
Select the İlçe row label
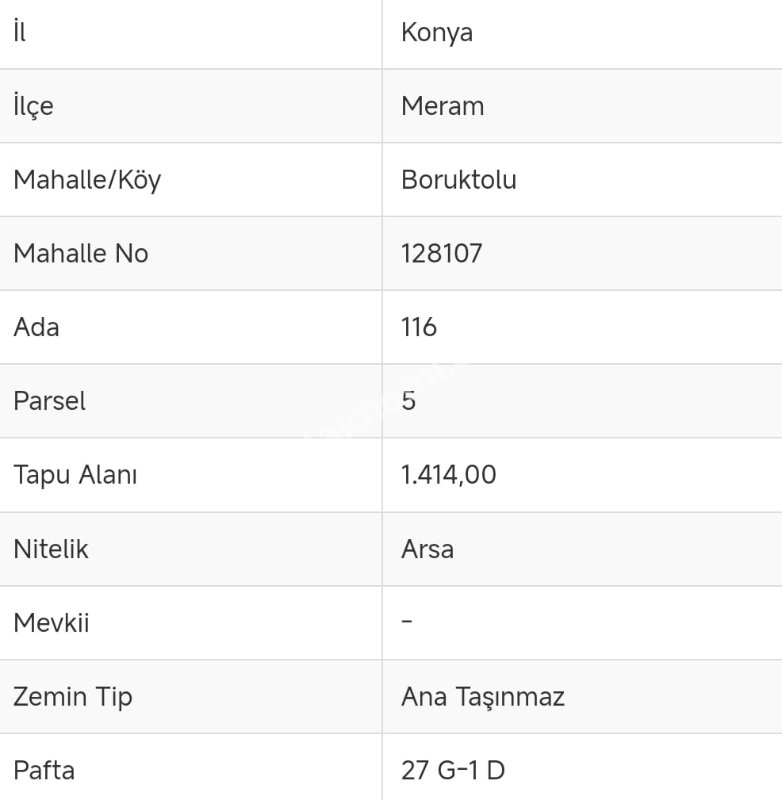click(33, 106)
